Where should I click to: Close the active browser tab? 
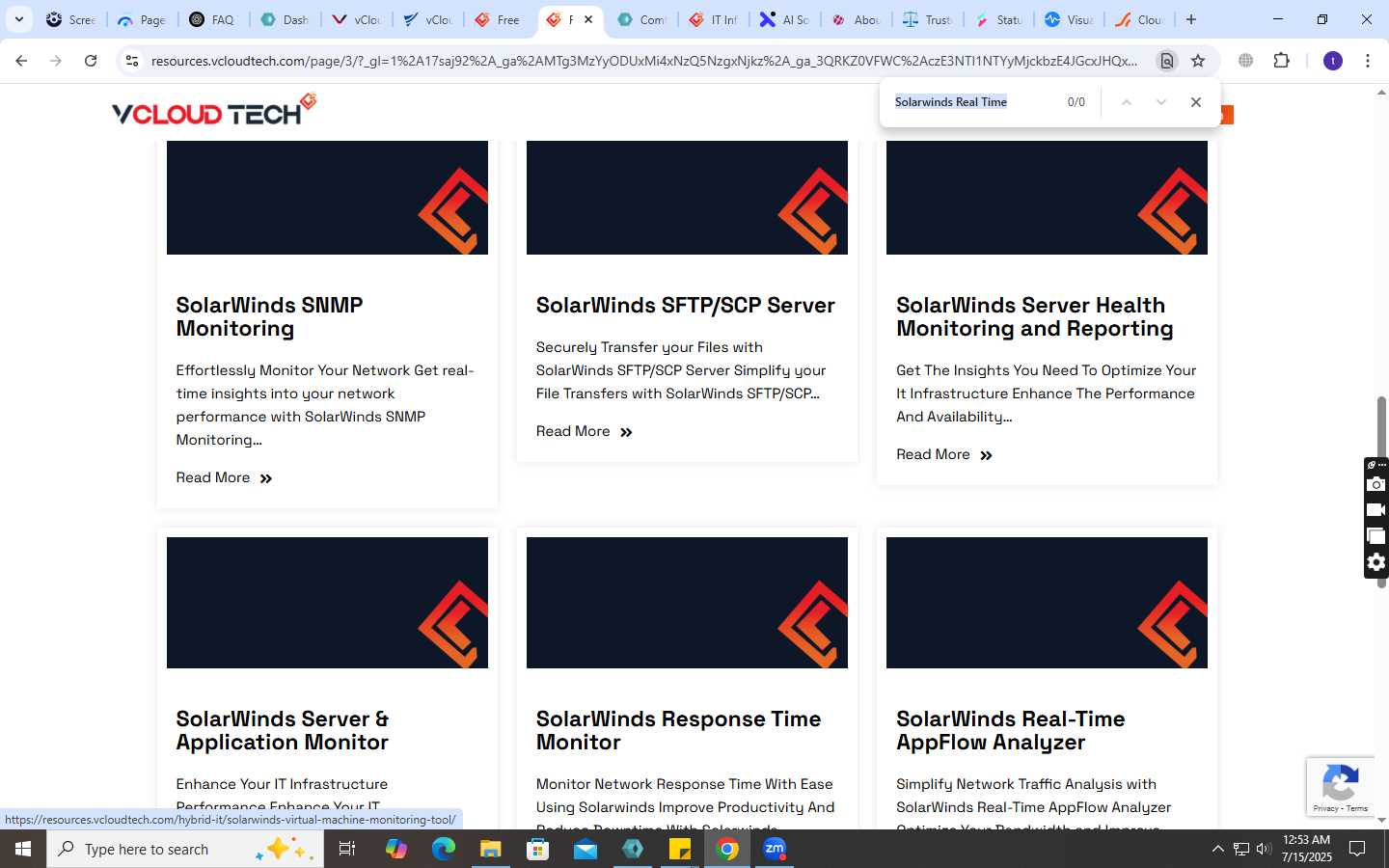click(588, 19)
